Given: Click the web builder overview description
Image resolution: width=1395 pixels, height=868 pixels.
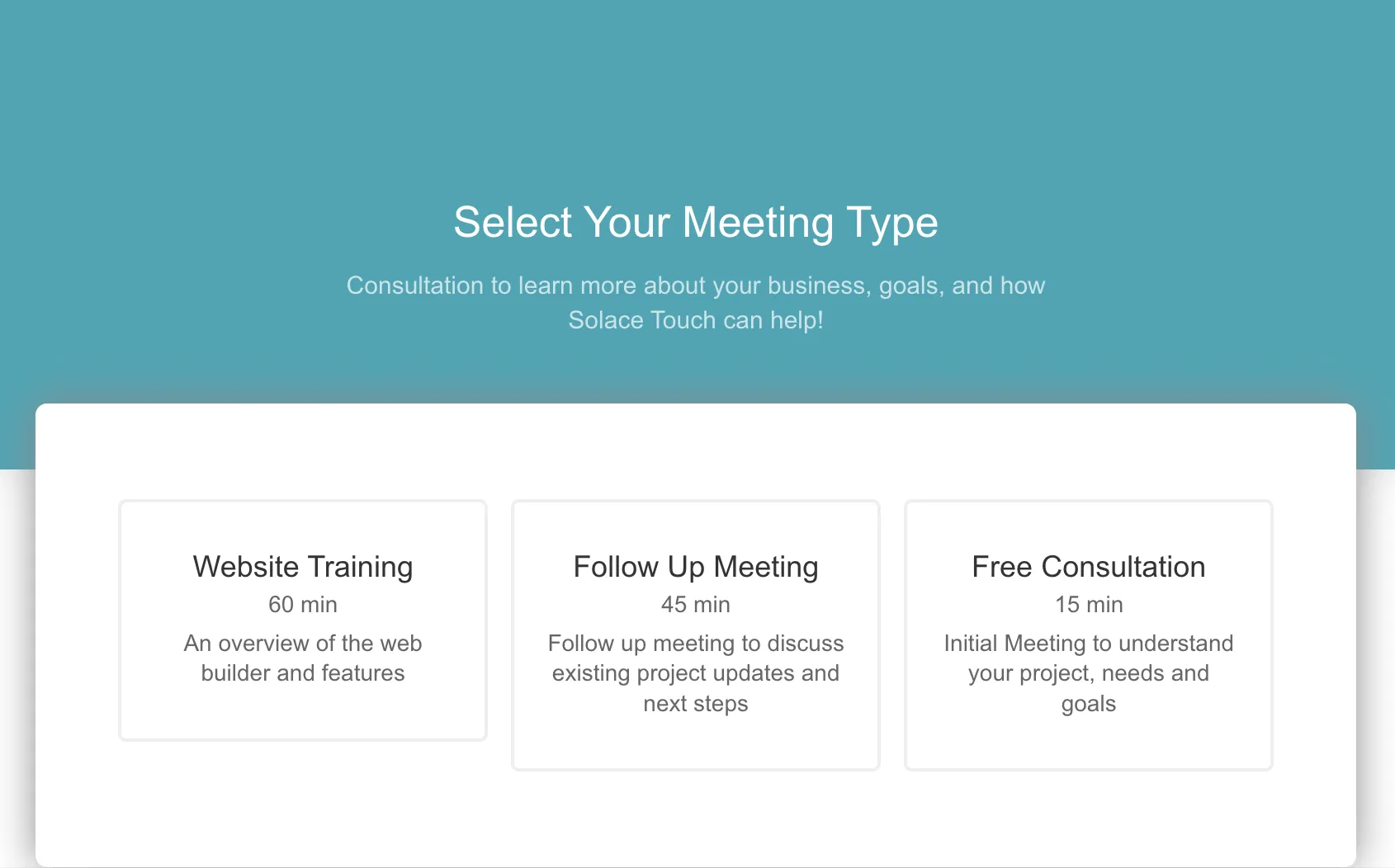Looking at the screenshot, I should coord(302,658).
